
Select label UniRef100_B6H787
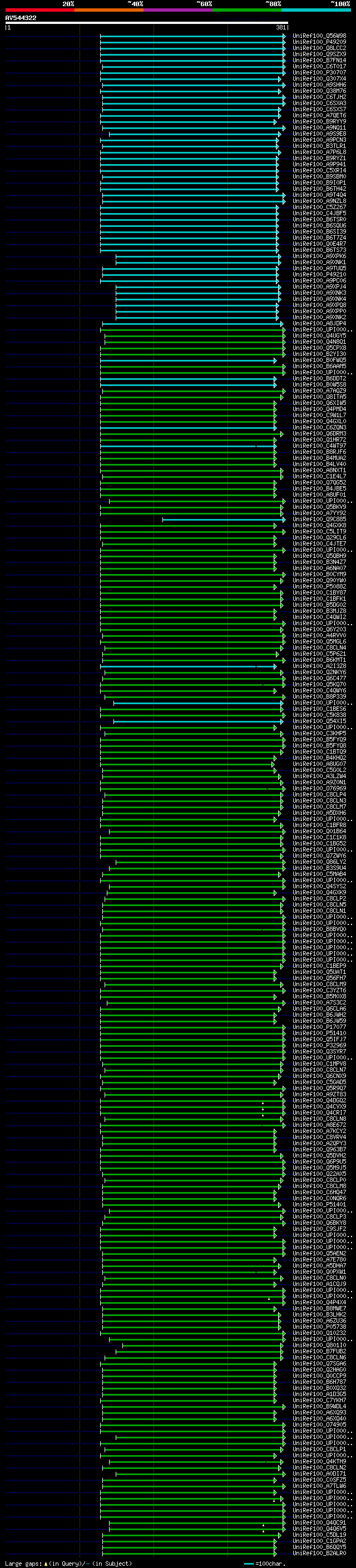pos(319,1382)
